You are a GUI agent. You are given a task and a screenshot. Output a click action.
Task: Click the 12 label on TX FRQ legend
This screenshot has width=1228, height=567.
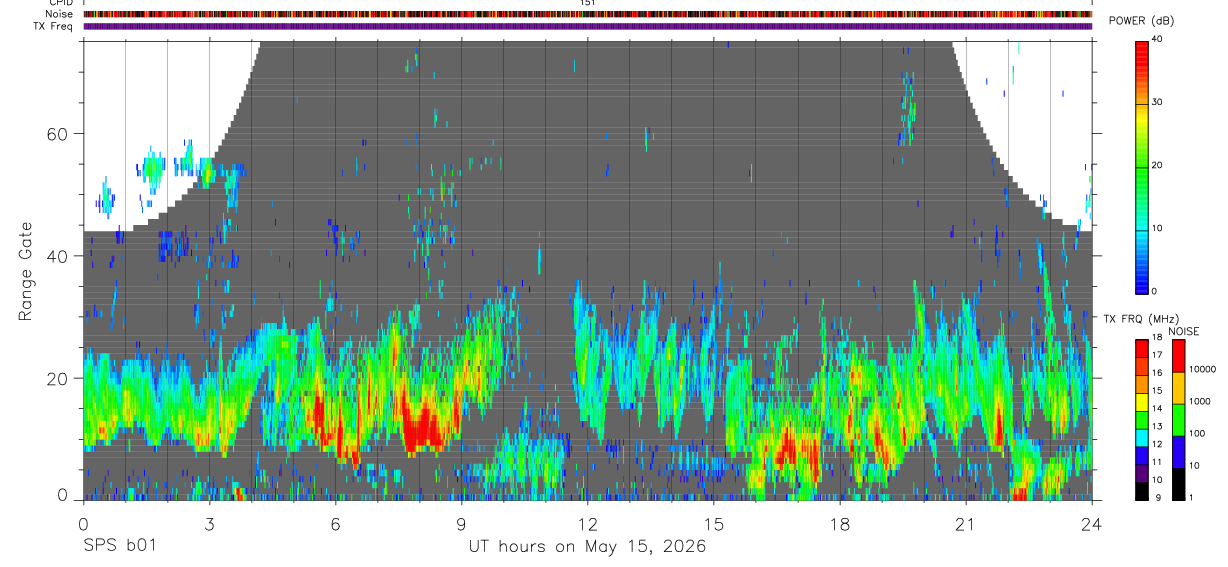coord(1157,445)
